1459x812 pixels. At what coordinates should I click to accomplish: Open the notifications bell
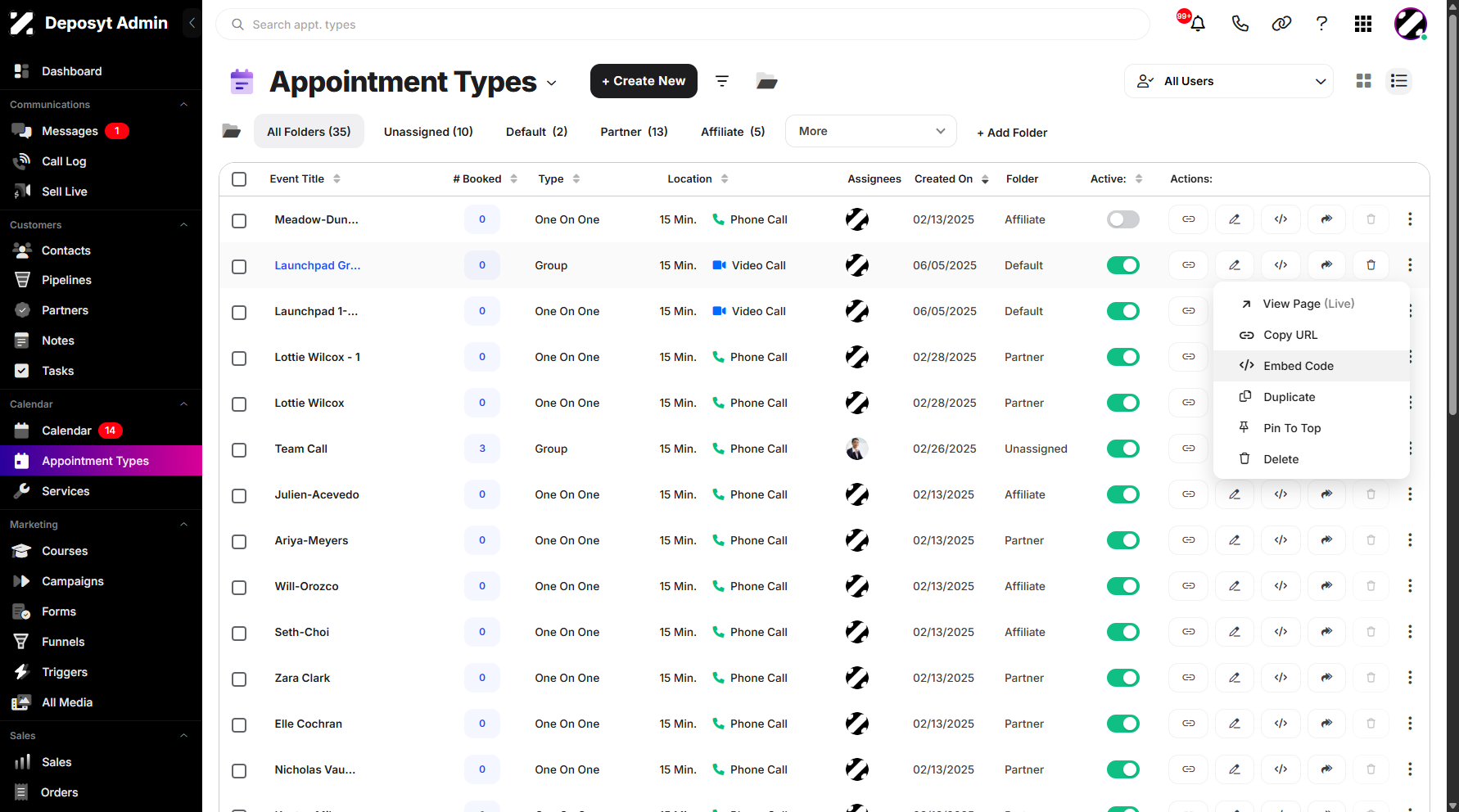click(1197, 24)
